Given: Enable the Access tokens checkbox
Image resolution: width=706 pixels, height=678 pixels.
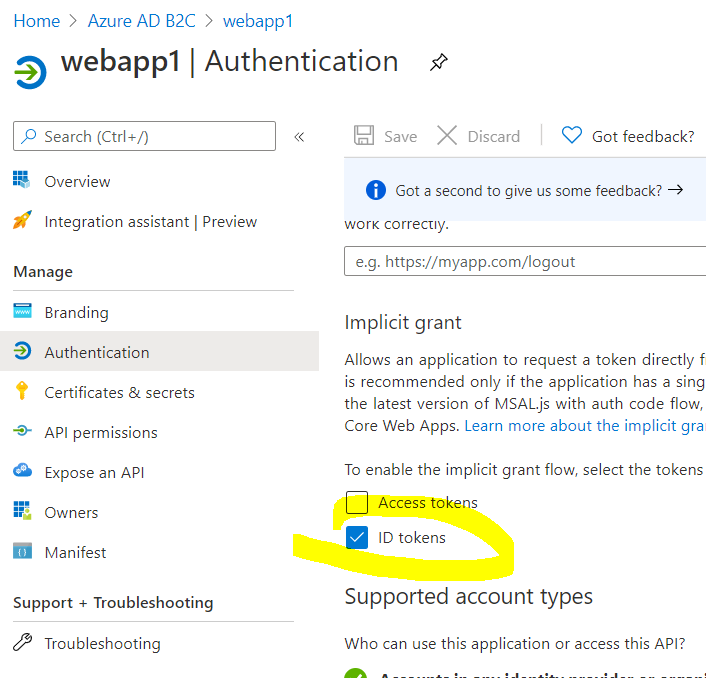Looking at the screenshot, I should 357,502.
